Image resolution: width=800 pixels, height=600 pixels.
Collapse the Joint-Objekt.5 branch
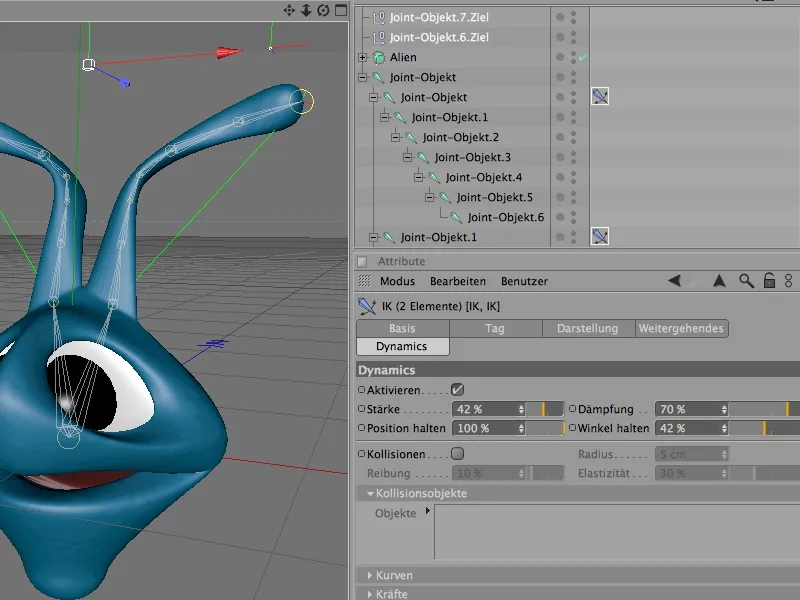coord(430,197)
